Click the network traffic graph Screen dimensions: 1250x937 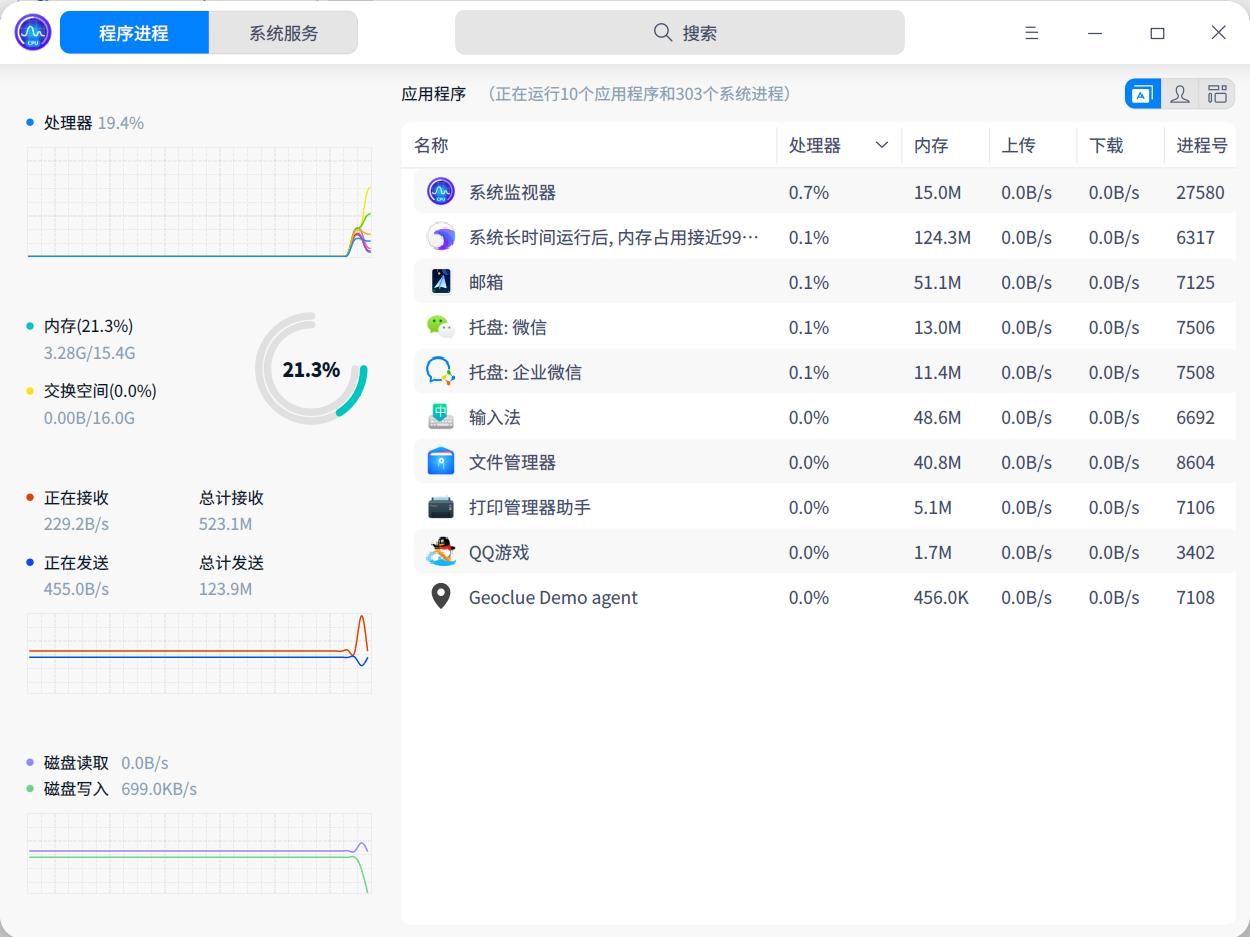coord(199,653)
